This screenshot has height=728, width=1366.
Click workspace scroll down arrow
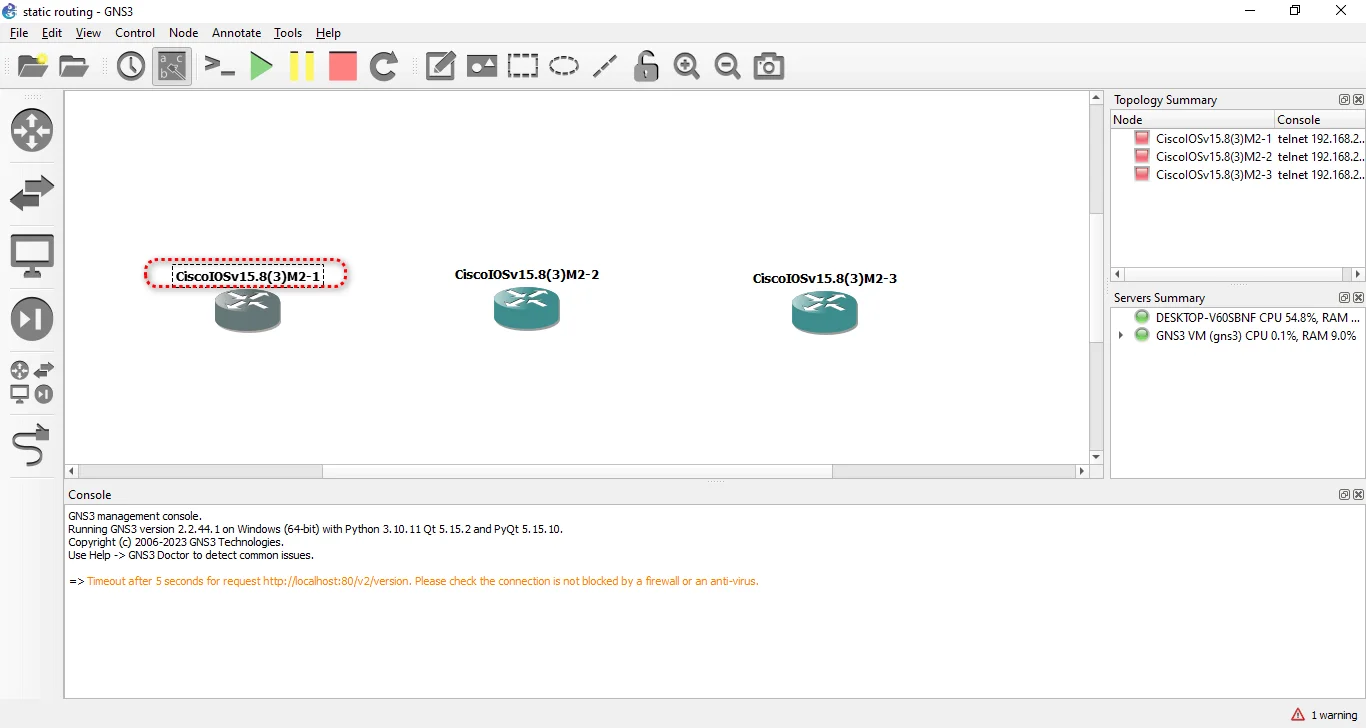click(x=1096, y=456)
